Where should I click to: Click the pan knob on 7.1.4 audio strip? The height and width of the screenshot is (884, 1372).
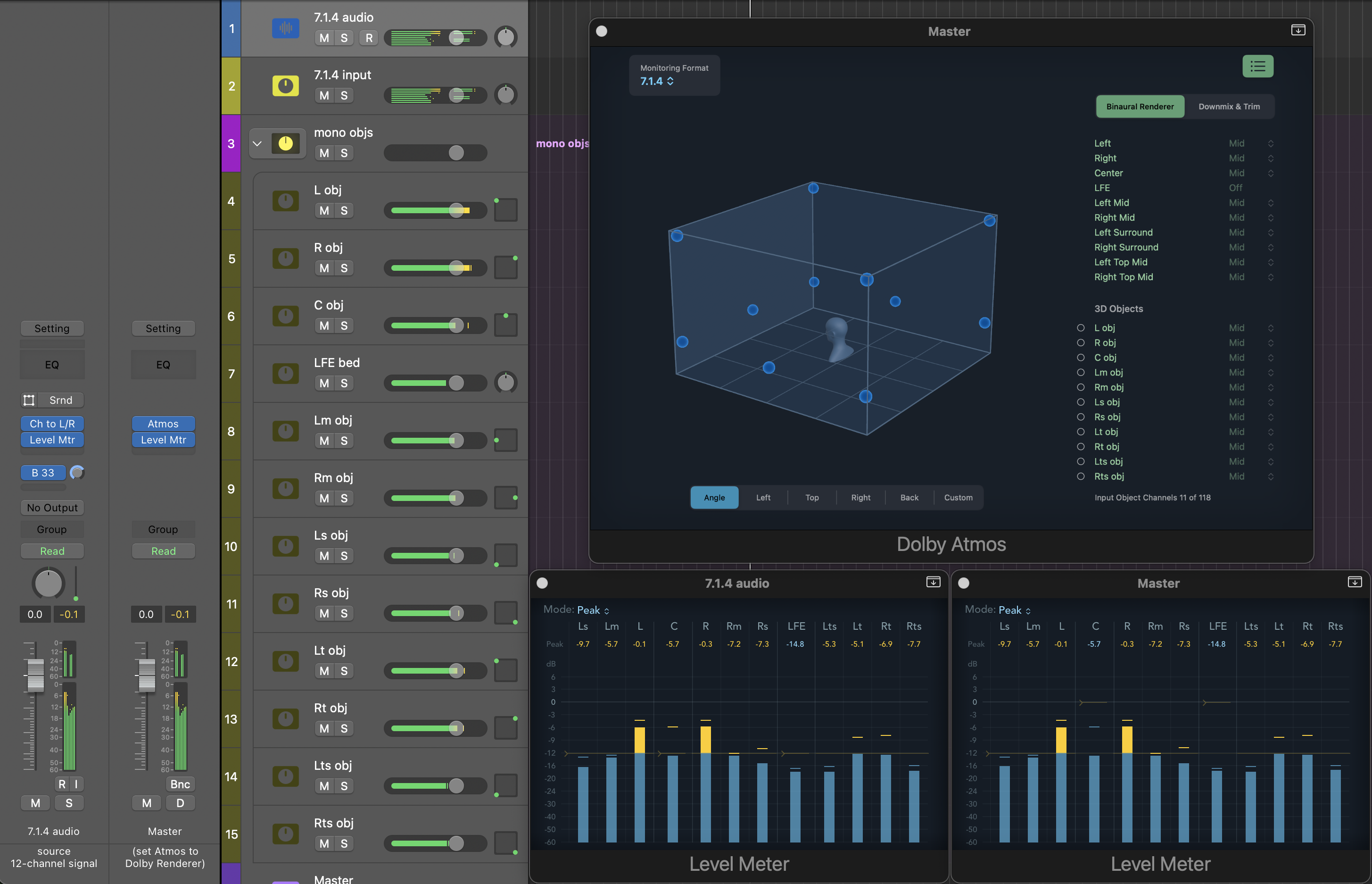pyautogui.click(x=48, y=583)
